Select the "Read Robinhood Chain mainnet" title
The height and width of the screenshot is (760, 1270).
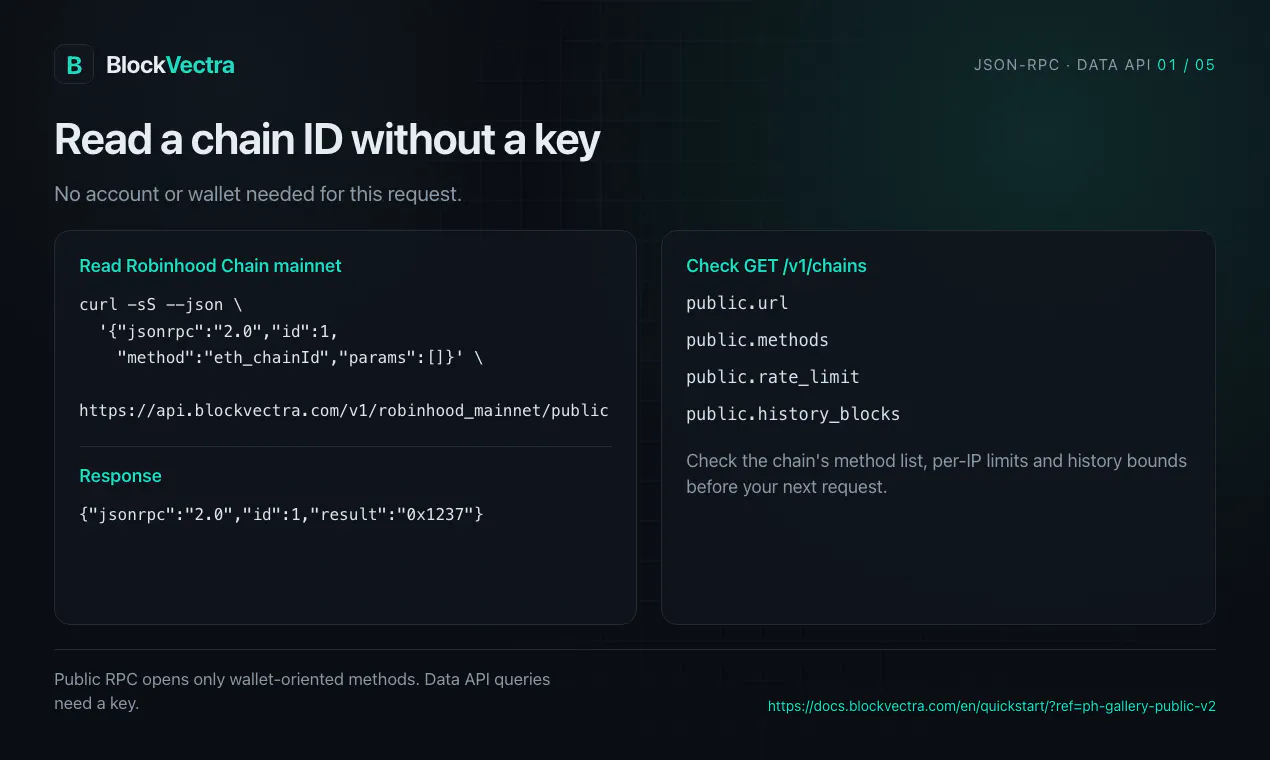point(210,266)
